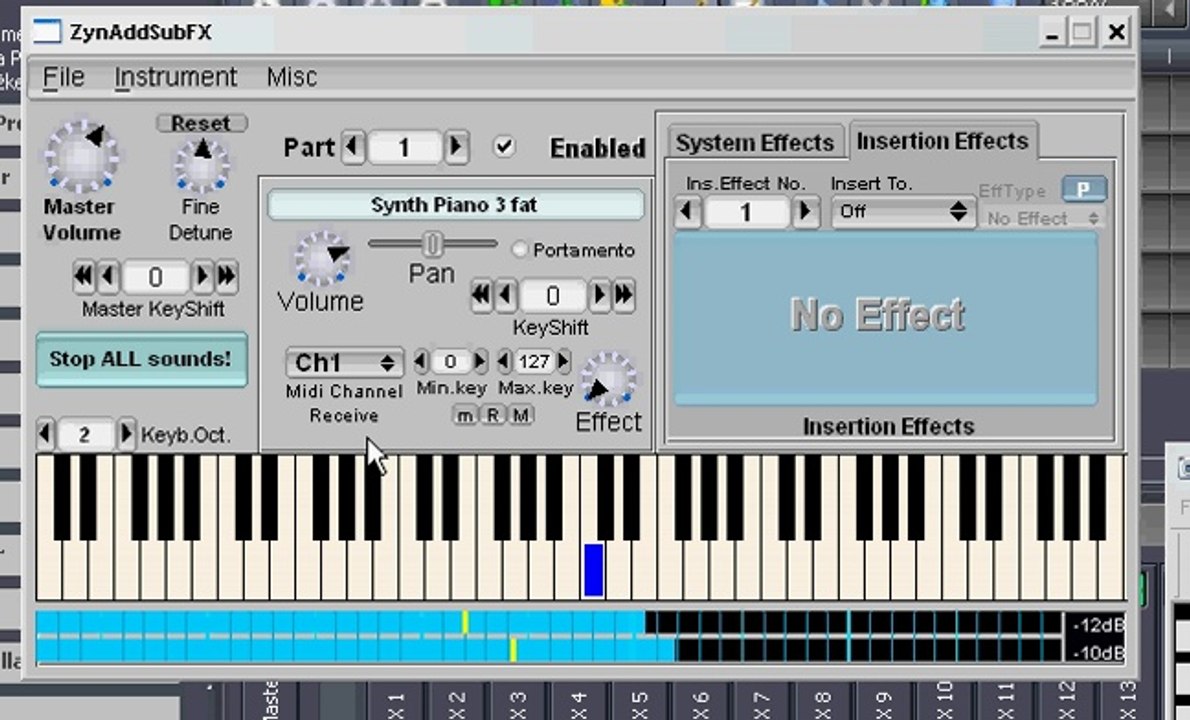The image size is (1190, 720).
Task: Switch to System Effects tab
Action: click(755, 143)
